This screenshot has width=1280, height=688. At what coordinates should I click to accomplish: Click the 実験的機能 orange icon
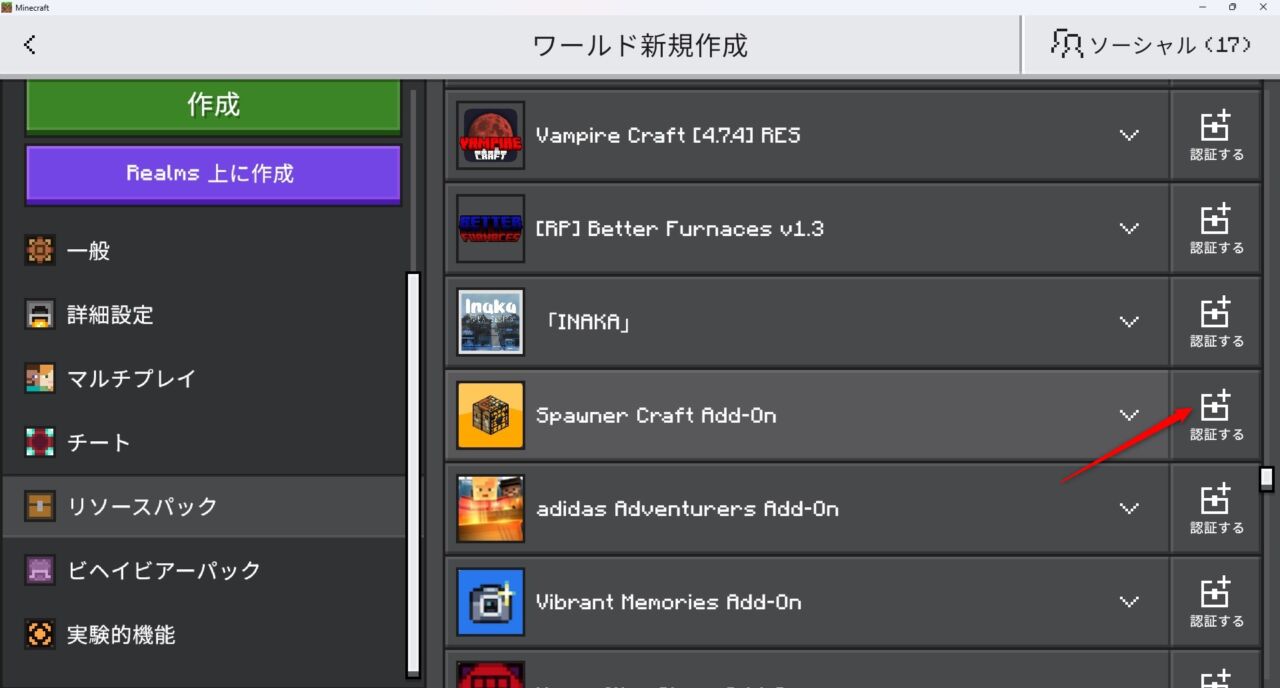click(40, 635)
